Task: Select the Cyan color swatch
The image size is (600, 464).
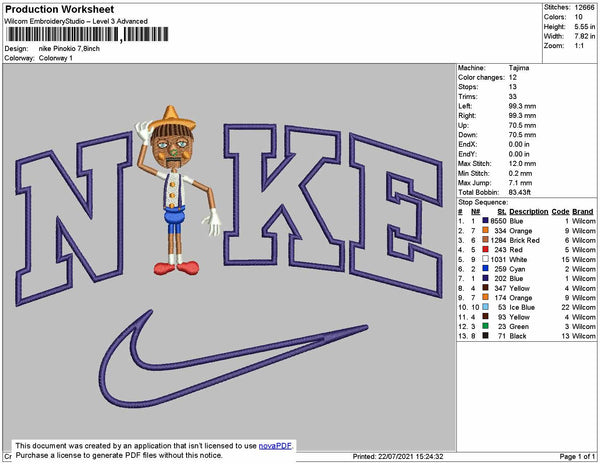Action: (x=485, y=269)
